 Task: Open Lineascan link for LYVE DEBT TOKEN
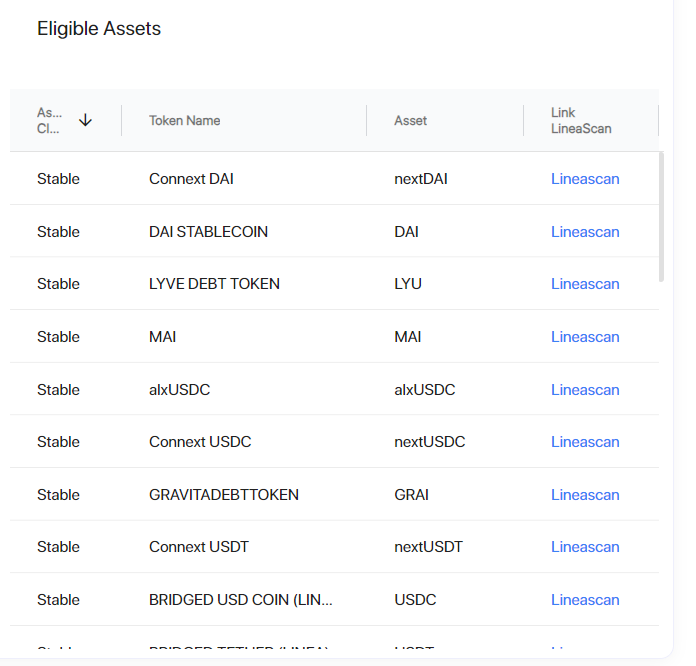pos(585,284)
